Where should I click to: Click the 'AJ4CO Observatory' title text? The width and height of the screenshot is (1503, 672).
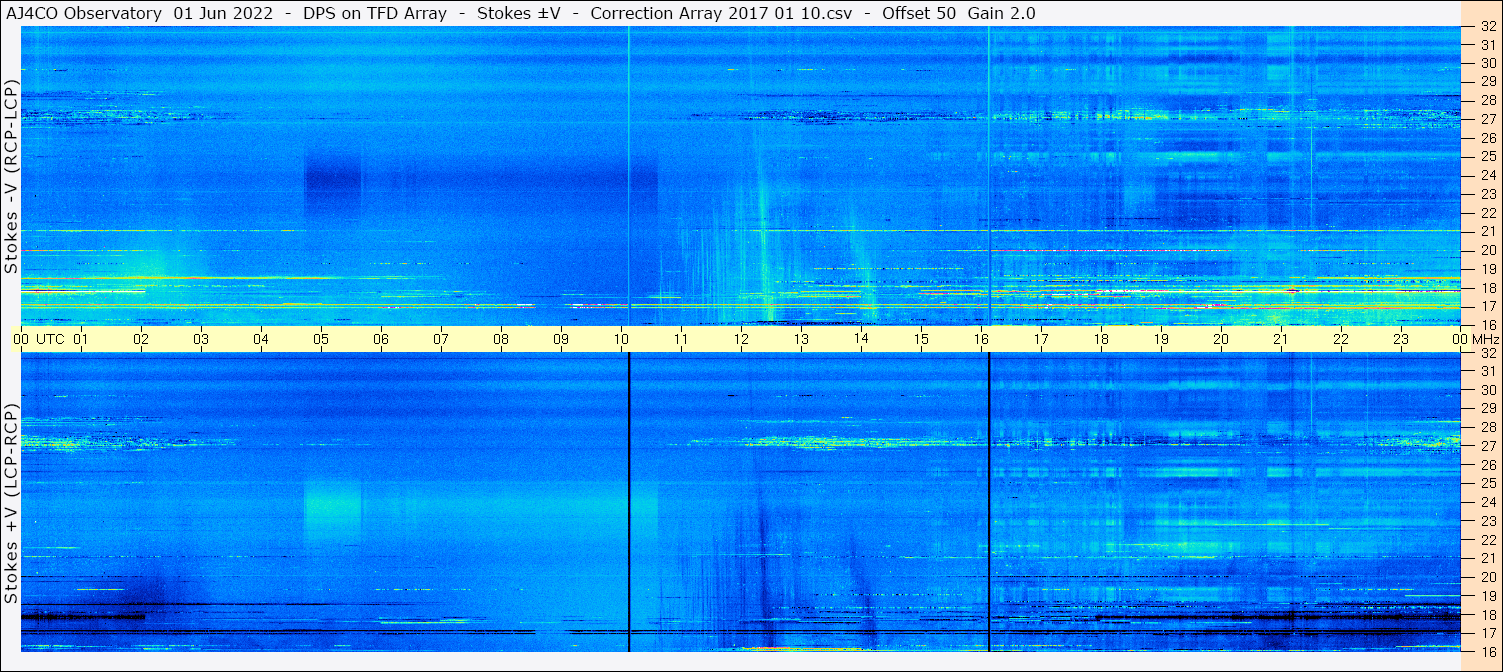pos(84,13)
